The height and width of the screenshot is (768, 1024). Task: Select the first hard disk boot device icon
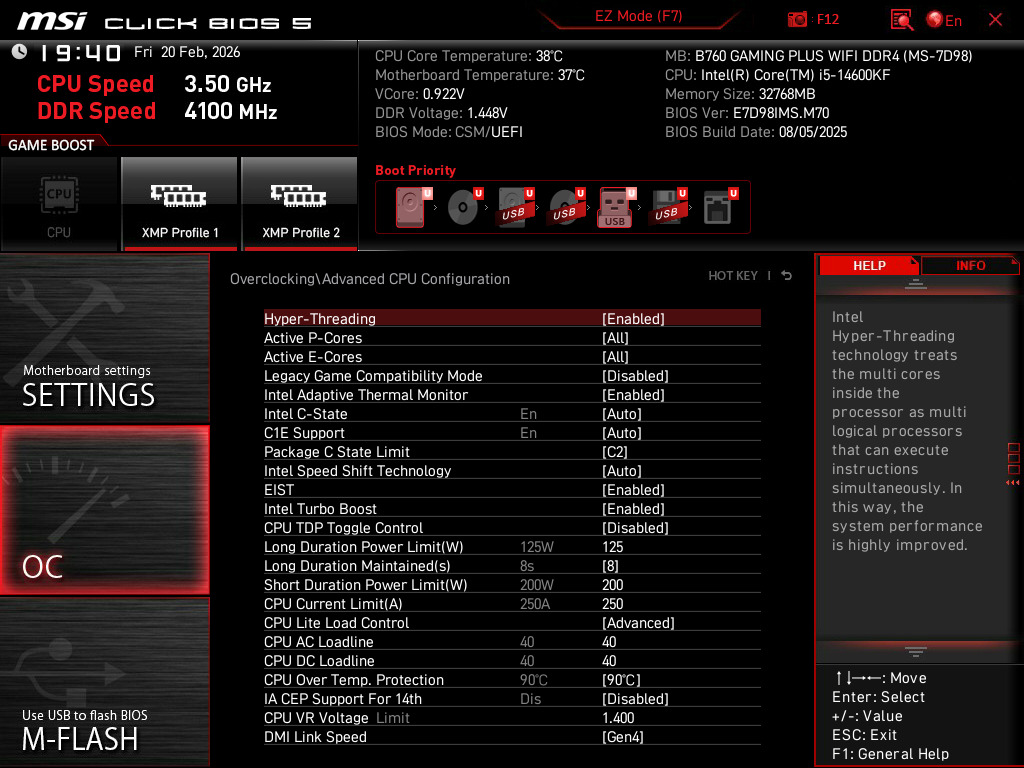pyautogui.click(x=413, y=207)
